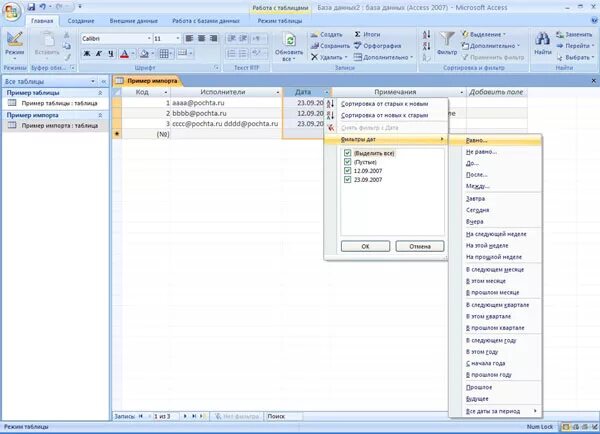Open Access help question icon
Image resolution: width=600 pixels, height=434 pixels.
(x=595, y=21)
